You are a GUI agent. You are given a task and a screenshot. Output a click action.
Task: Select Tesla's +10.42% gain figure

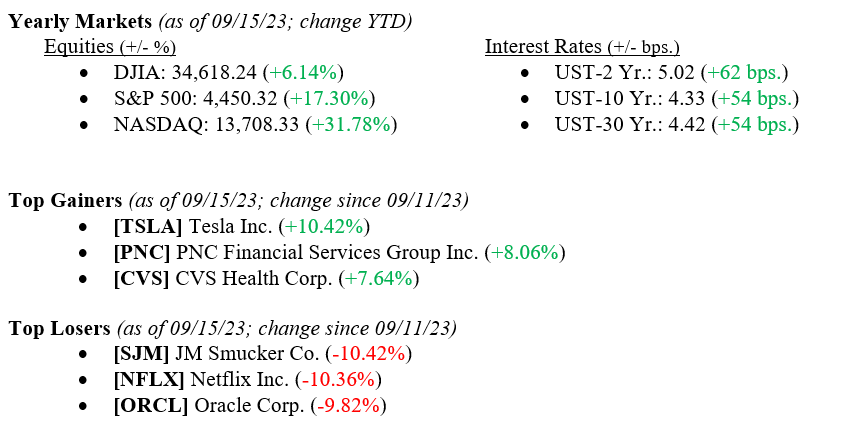327,227
